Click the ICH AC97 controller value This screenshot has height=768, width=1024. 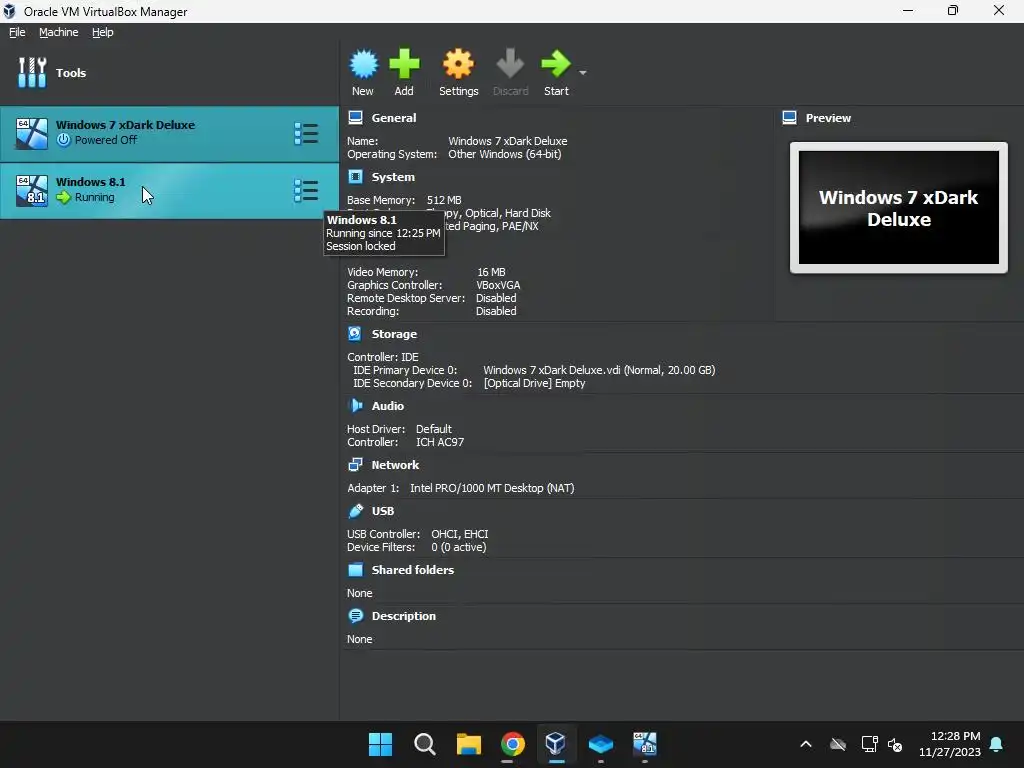(440, 442)
